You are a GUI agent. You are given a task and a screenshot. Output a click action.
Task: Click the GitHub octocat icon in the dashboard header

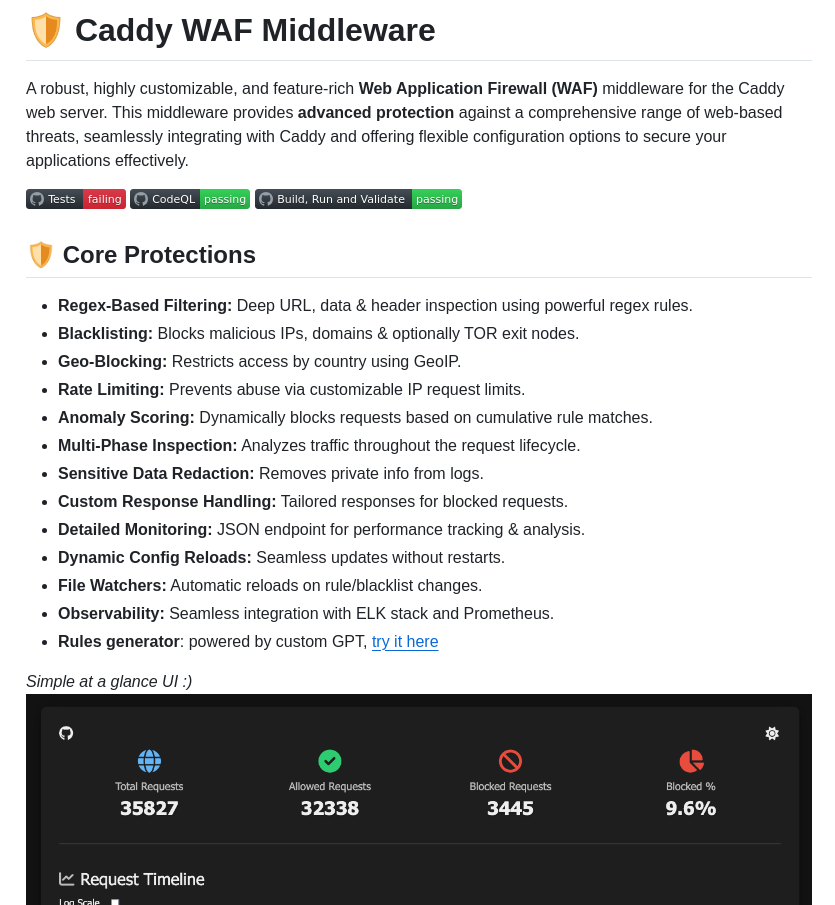coord(66,733)
